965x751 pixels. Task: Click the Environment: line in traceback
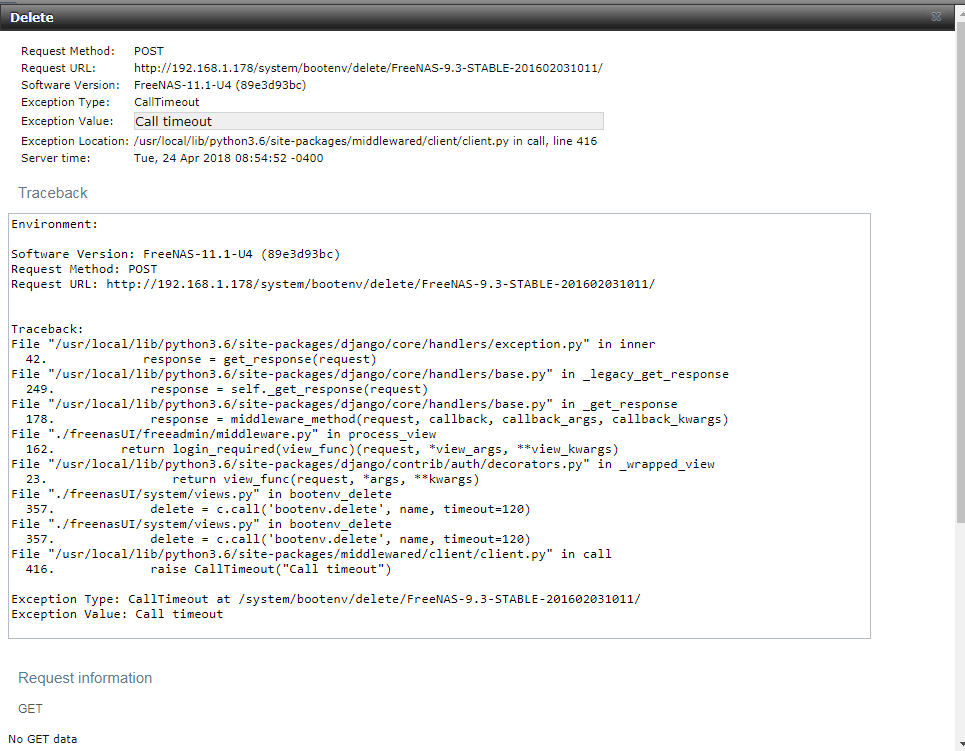pyautogui.click(x=55, y=224)
